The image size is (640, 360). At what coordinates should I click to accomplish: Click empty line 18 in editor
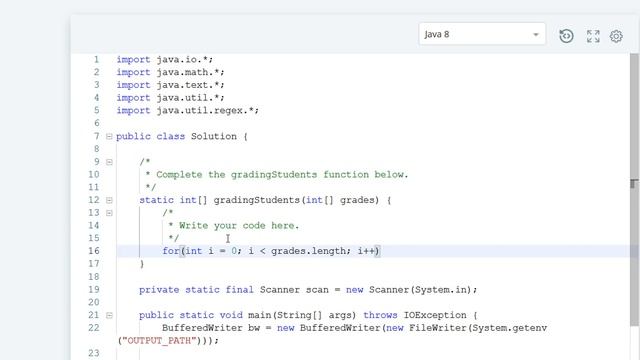tap(373, 277)
